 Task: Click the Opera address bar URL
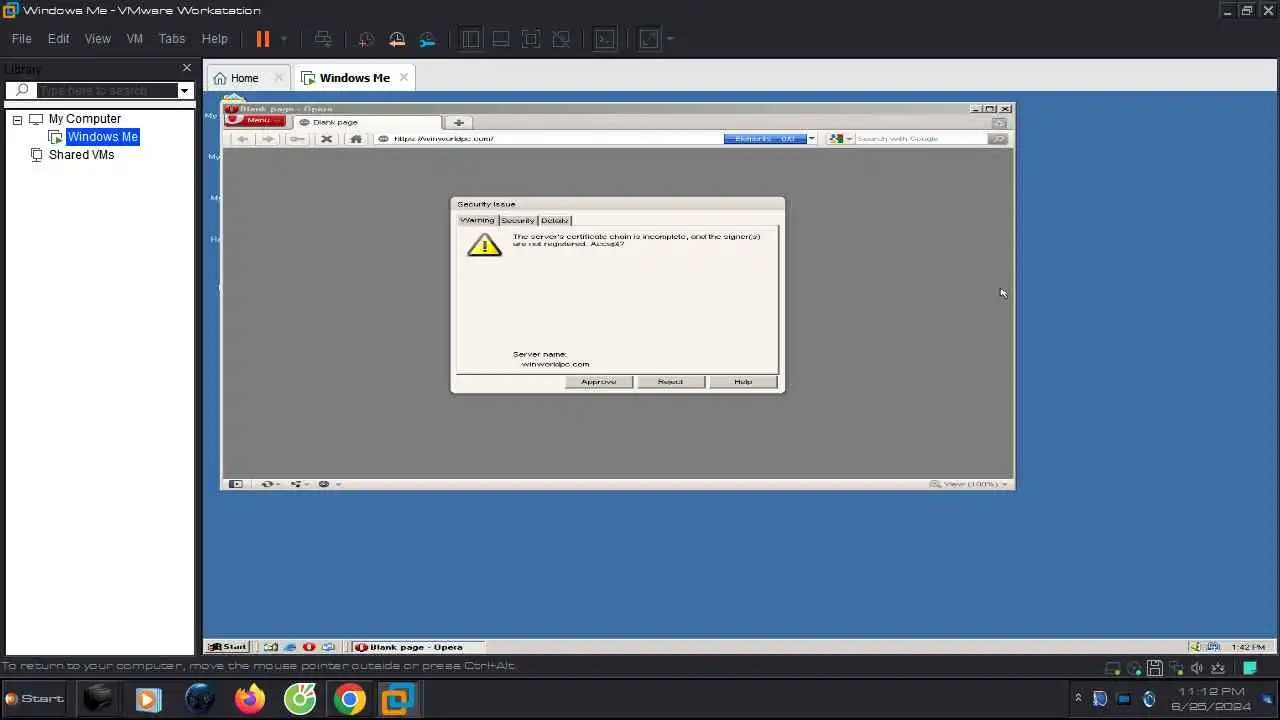443,139
